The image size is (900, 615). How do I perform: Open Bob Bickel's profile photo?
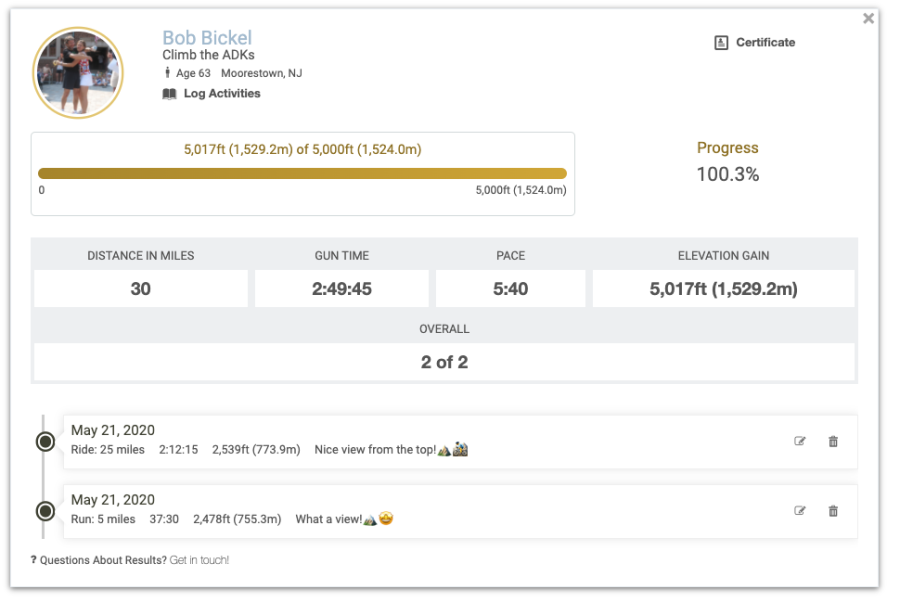point(78,73)
